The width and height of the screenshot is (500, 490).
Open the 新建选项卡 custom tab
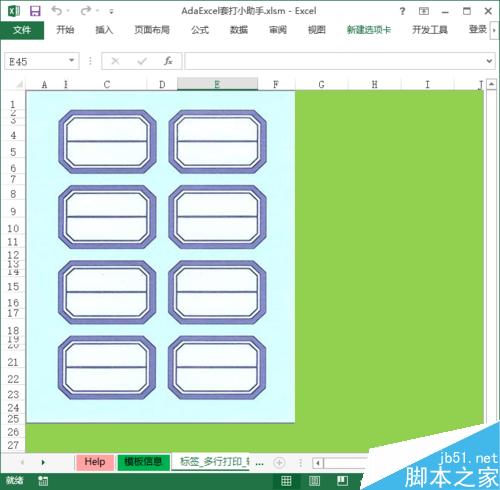(x=369, y=30)
